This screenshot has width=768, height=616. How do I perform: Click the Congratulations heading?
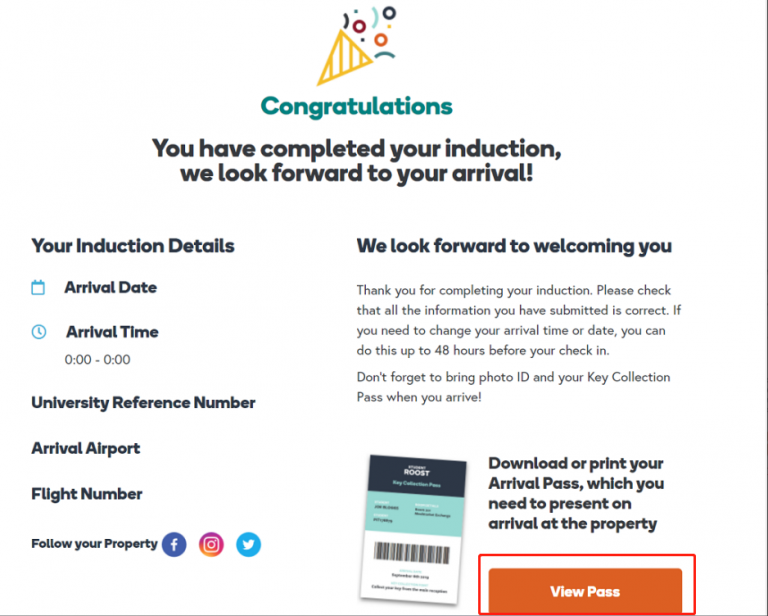(356, 107)
